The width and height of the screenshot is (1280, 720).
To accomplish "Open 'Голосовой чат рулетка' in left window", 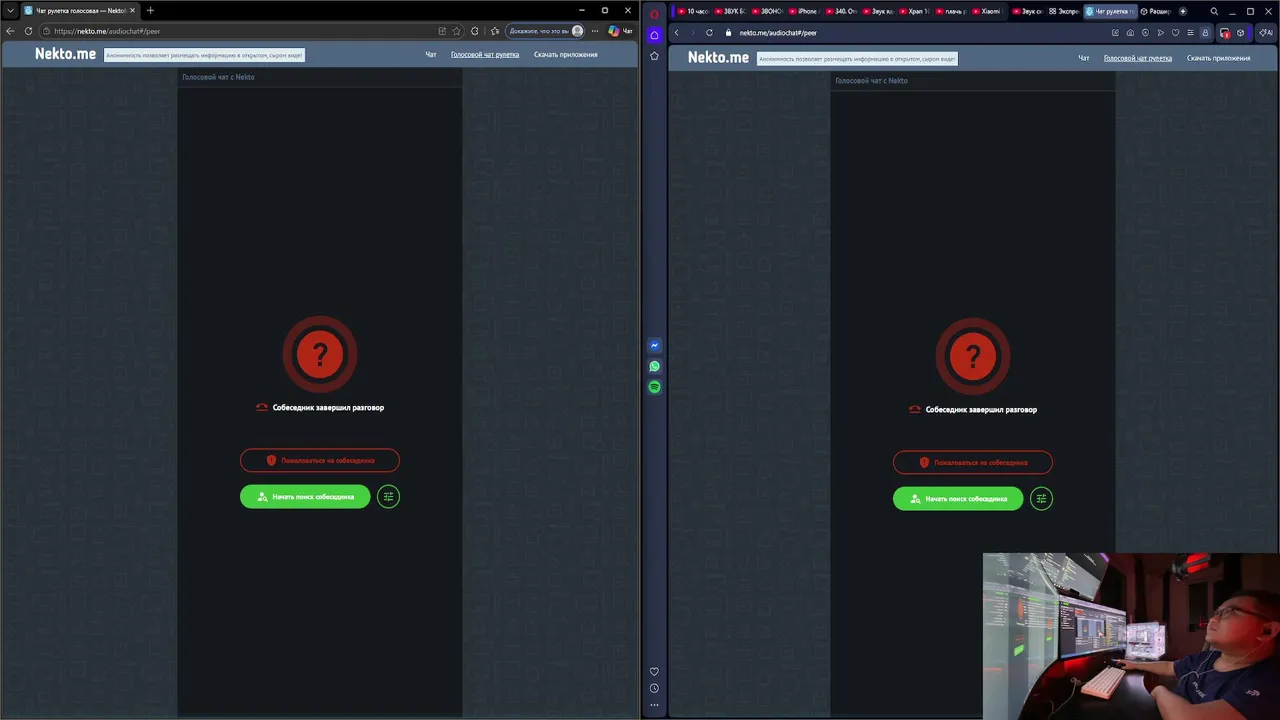I will [x=485, y=55].
